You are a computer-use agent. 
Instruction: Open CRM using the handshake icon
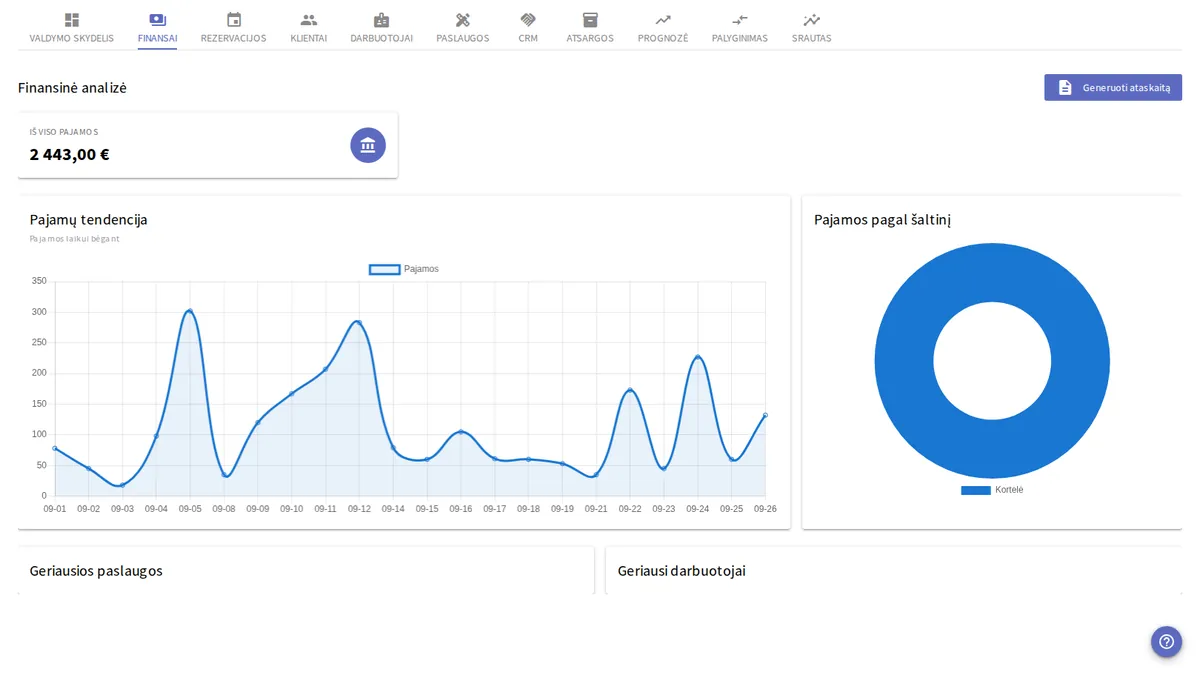(528, 20)
